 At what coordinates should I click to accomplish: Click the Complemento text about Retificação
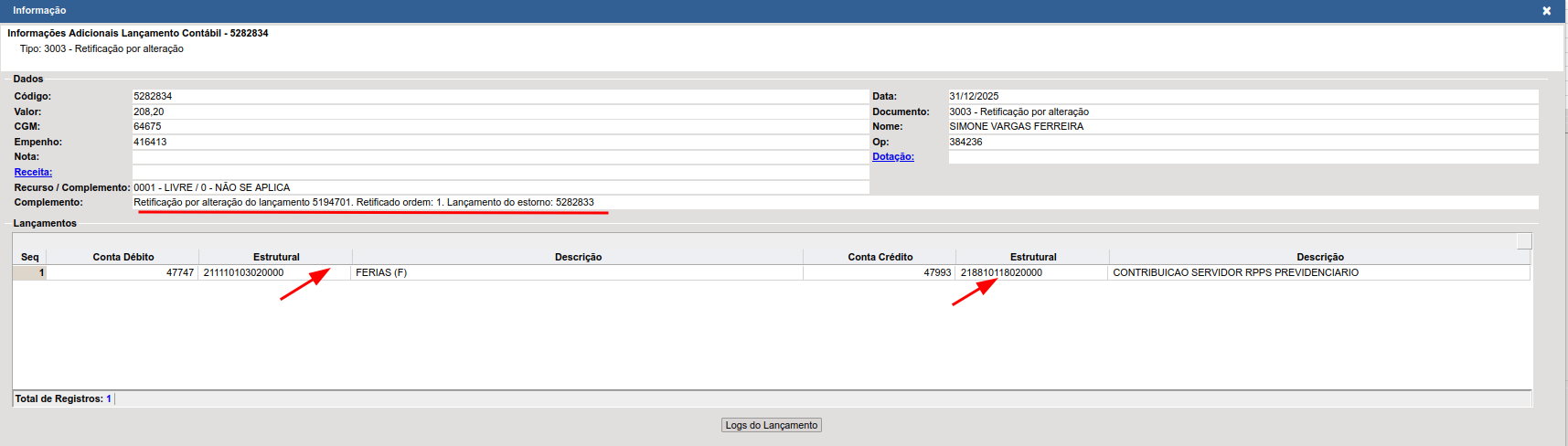[364, 202]
